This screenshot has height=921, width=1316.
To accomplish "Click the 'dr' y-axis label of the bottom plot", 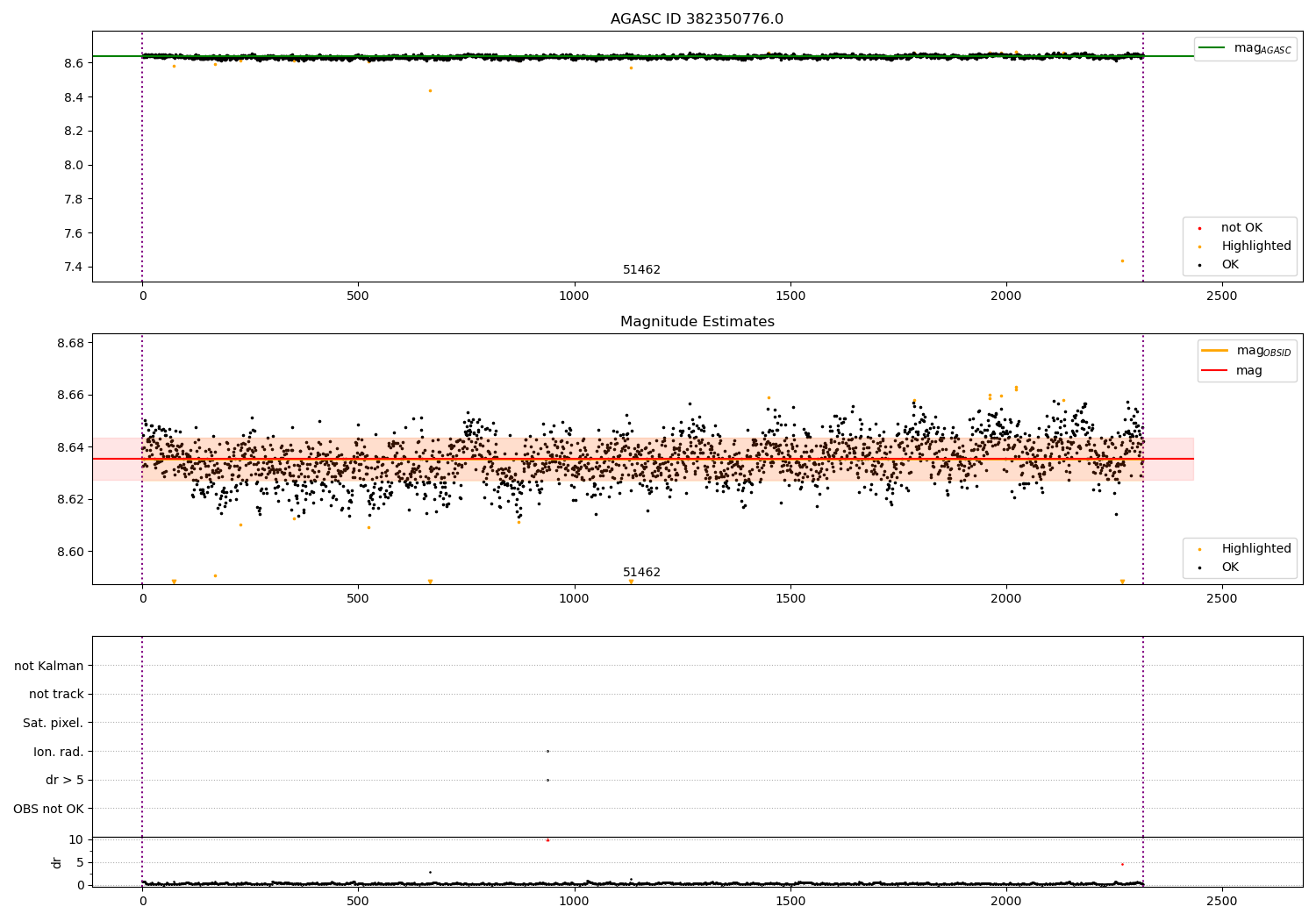I will (x=57, y=862).
